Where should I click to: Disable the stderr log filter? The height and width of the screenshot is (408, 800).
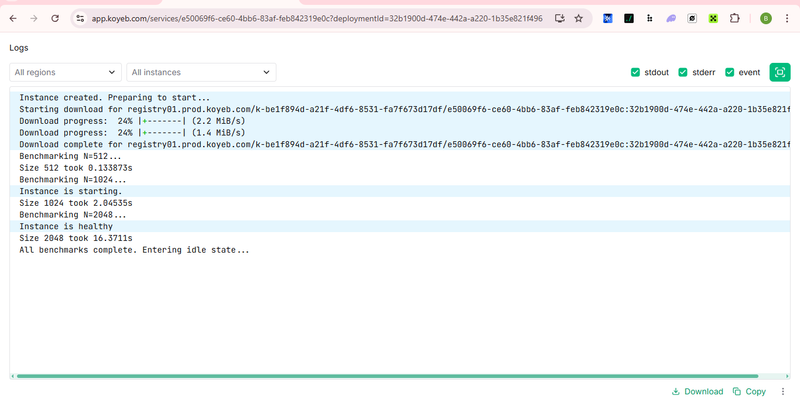click(683, 72)
